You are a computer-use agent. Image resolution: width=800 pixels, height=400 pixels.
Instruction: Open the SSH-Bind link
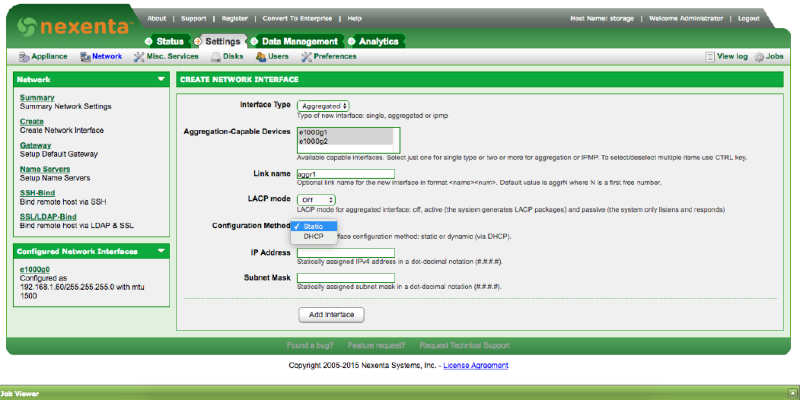coord(37,192)
